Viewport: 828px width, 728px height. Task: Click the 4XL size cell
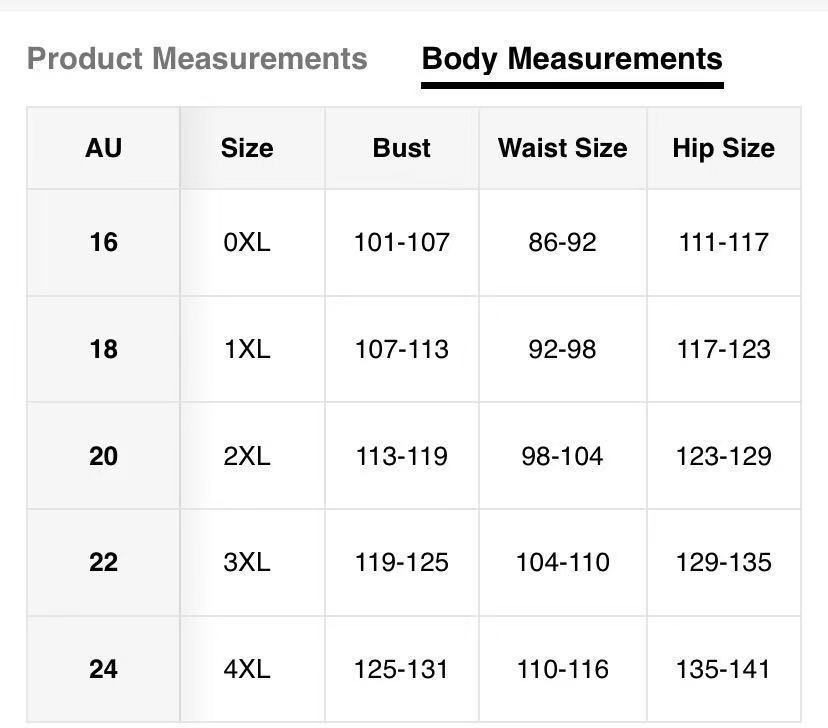tap(247, 668)
